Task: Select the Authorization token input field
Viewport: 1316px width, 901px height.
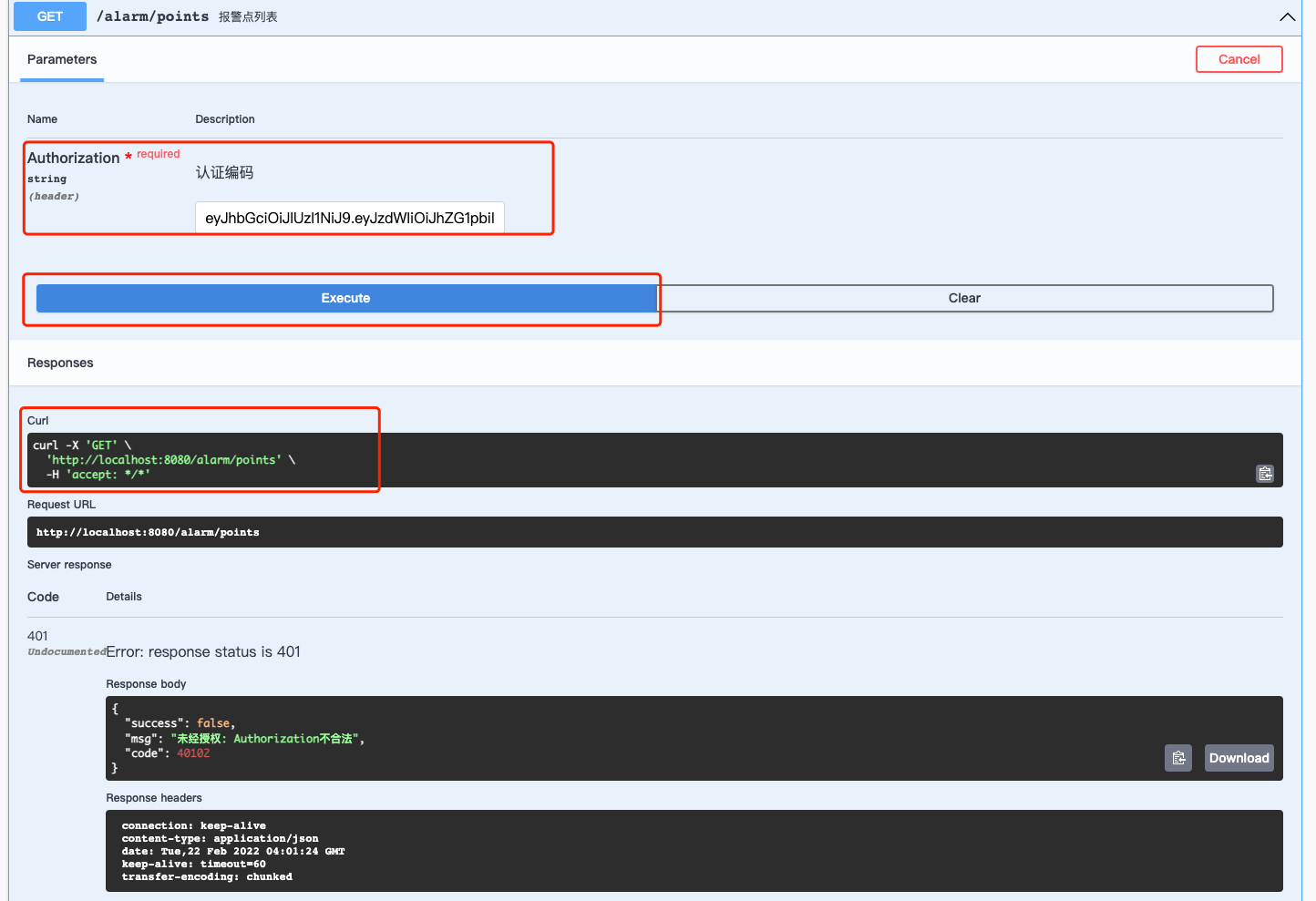Action: [x=349, y=218]
